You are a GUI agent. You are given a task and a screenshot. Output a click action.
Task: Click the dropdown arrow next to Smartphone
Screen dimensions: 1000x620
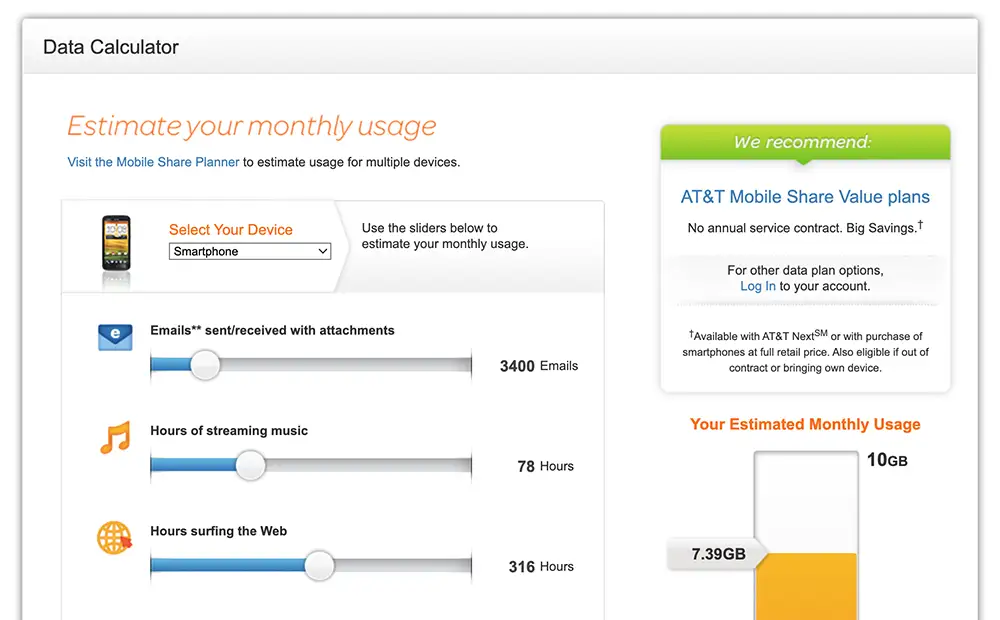[323, 251]
